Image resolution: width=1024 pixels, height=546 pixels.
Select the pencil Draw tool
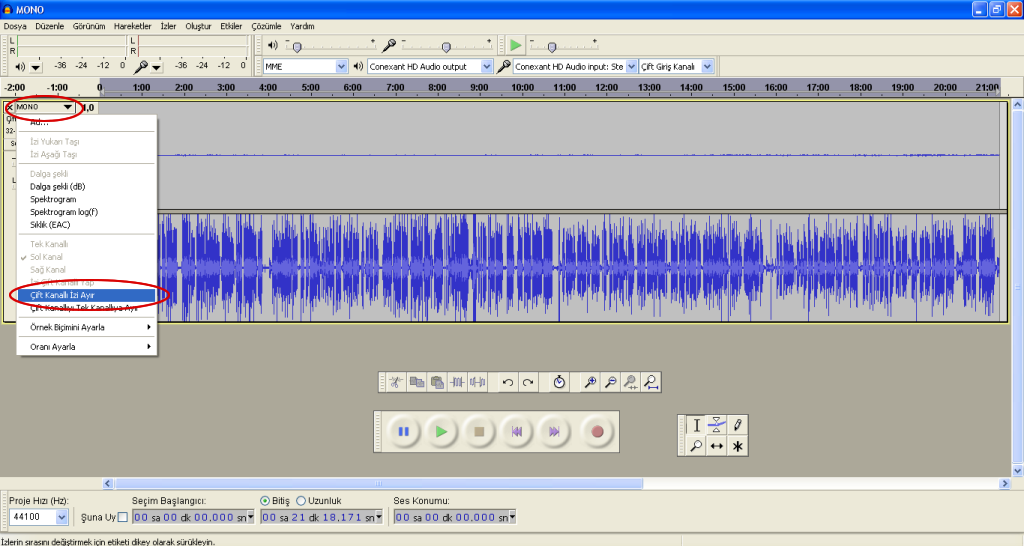pos(737,425)
